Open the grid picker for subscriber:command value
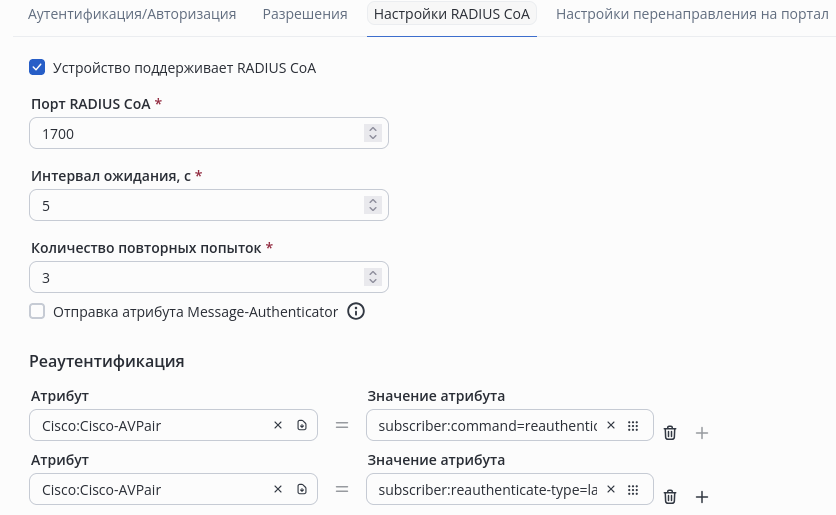This screenshot has height=515, width=836. pyautogui.click(x=632, y=426)
